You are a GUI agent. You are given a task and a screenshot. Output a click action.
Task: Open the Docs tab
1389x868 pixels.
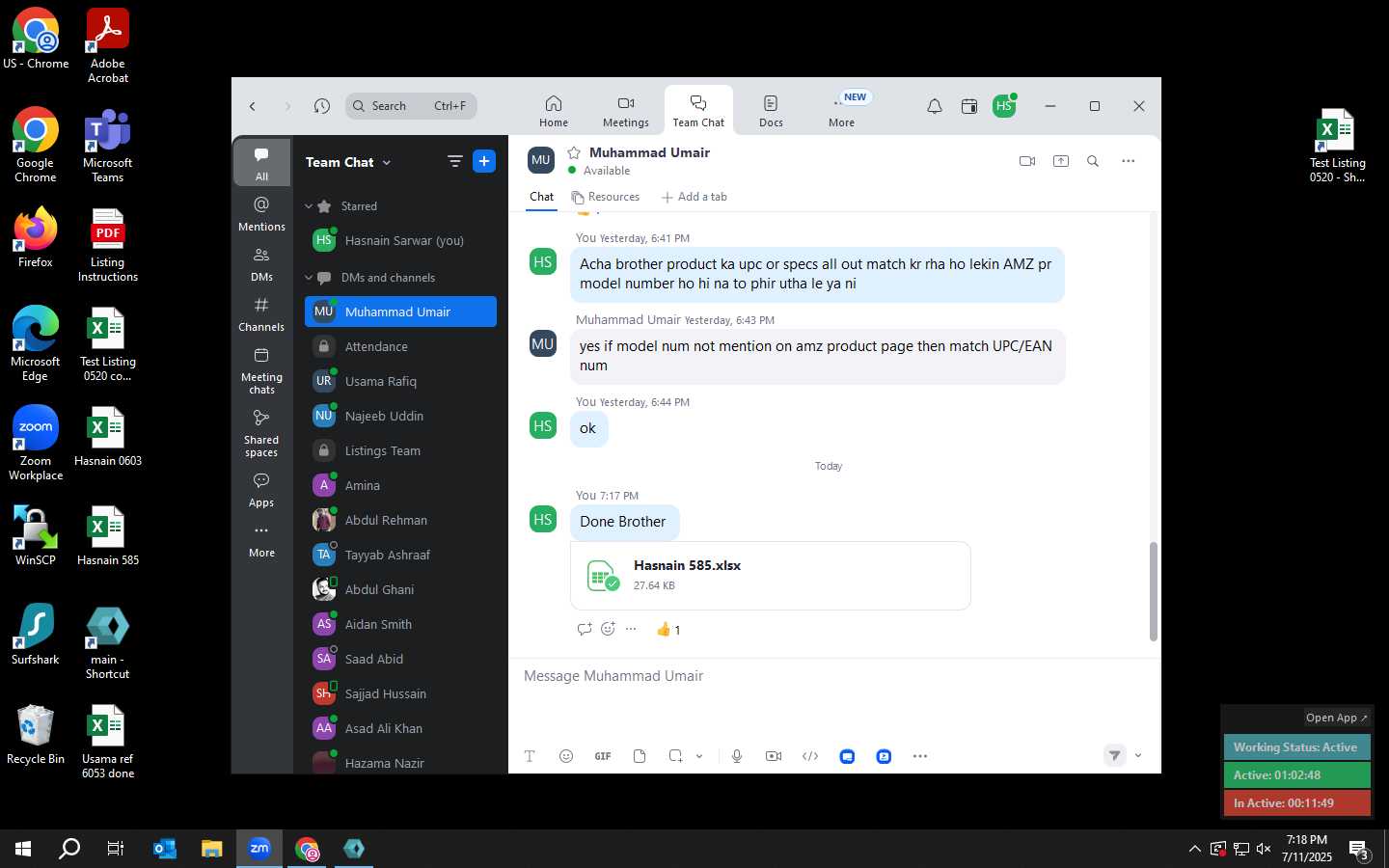(x=771, y=110)
